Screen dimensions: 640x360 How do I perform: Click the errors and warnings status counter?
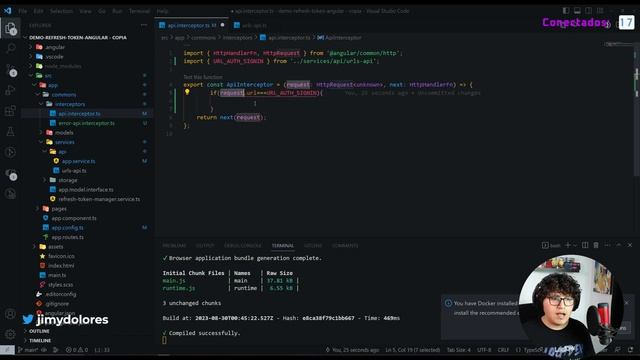77,350
